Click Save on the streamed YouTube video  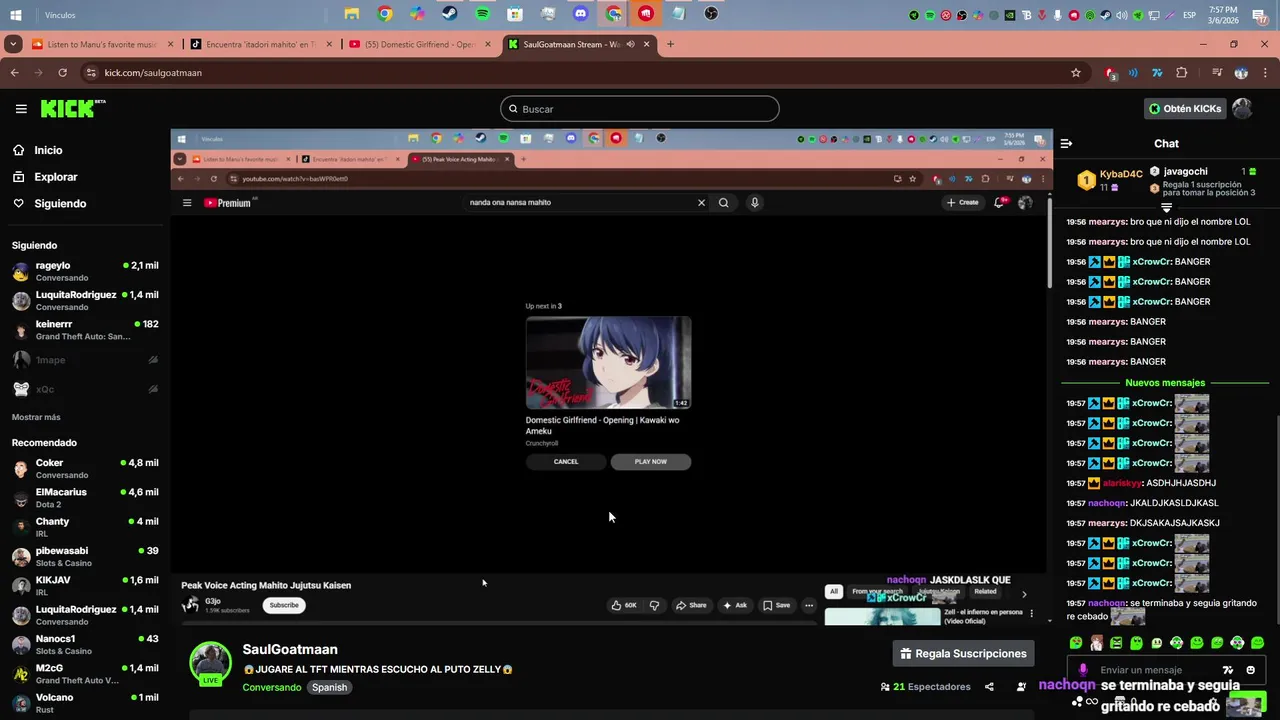(776, 605)
